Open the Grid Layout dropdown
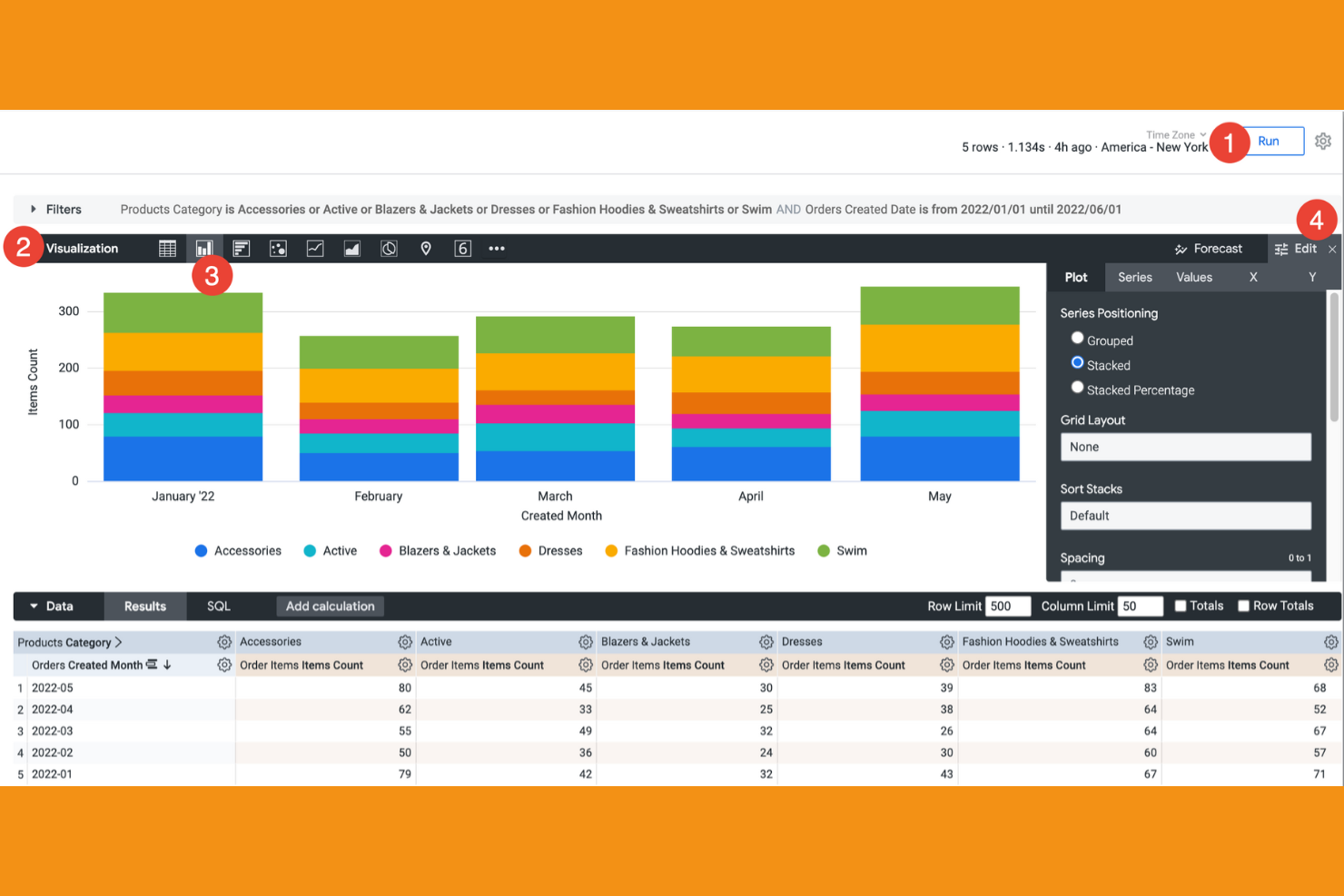Image resolution: width=1344 pixels, height=896 pixels. 1185,447
